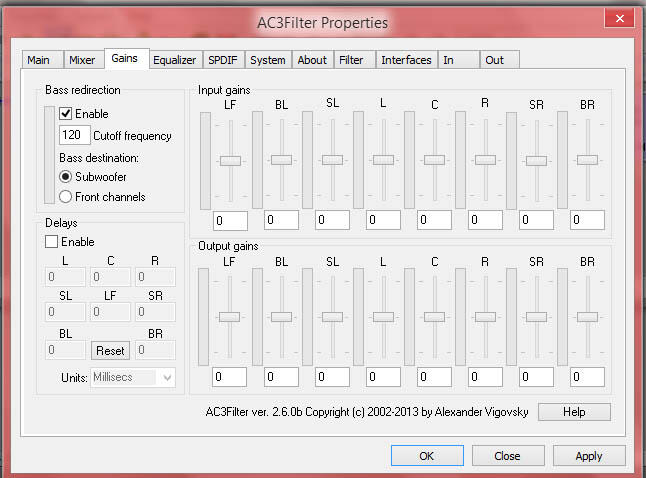Open the About tab

coord(313,60)
